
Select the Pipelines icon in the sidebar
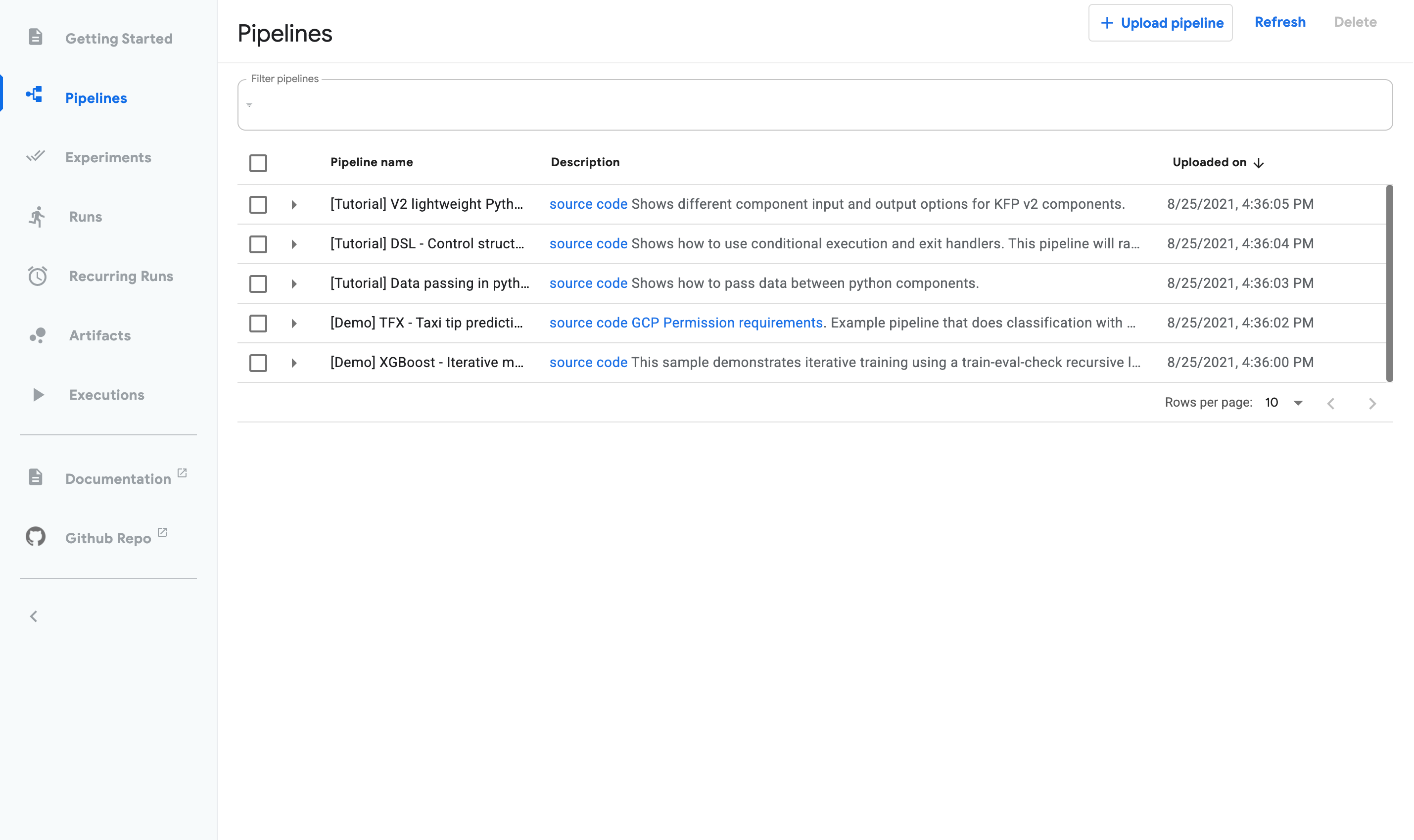click(35, 94)
